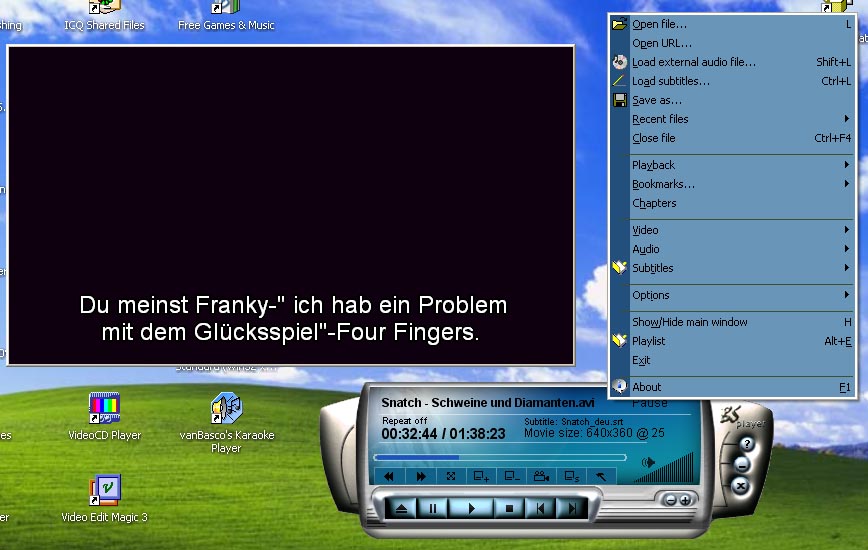The image size is (868, 550).
Task: Click the movie seek progress bar
Action: point(500,458)
